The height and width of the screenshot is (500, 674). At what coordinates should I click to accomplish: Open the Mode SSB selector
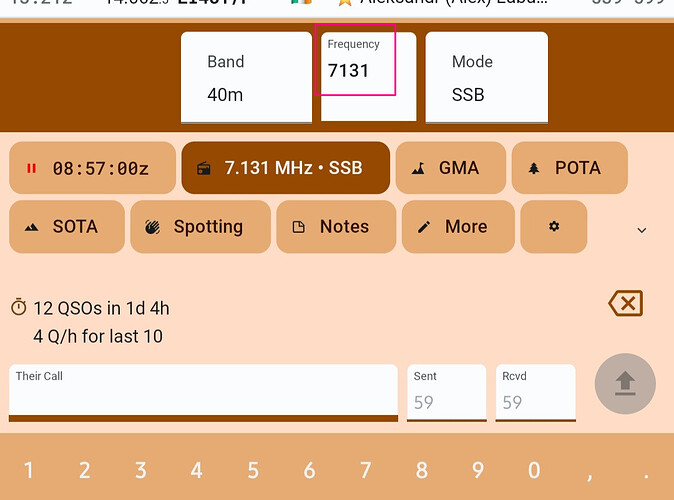(486, 78)
